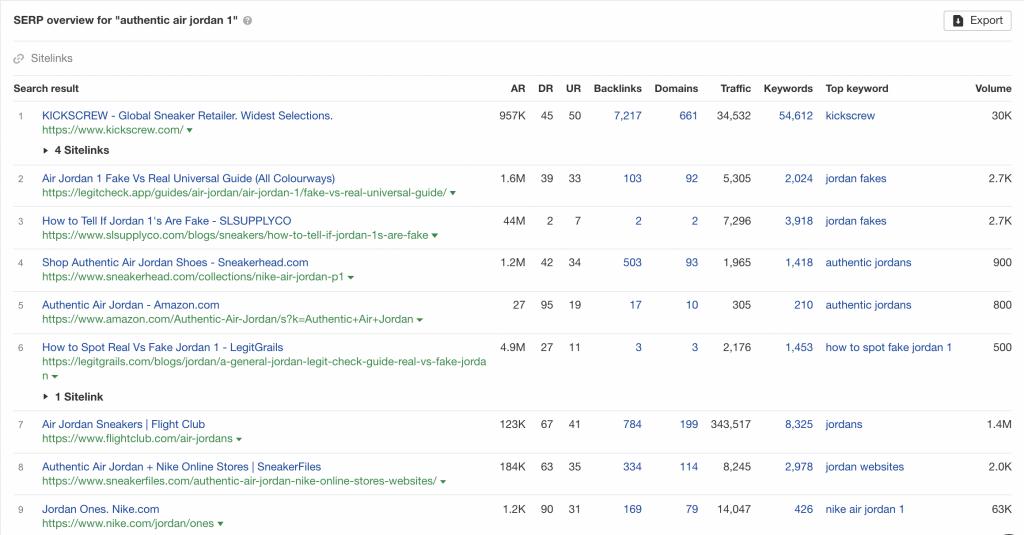
Task: Click domains count 79 for Nike.com
Action: coord(692,510)
